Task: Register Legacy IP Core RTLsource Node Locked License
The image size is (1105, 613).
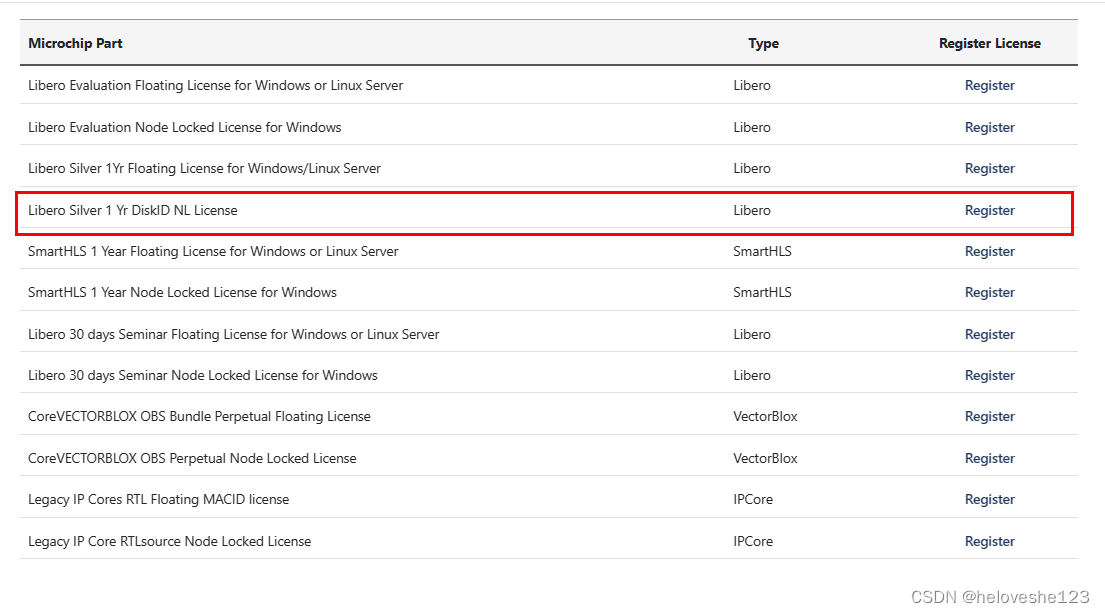Action: point(989,542)
